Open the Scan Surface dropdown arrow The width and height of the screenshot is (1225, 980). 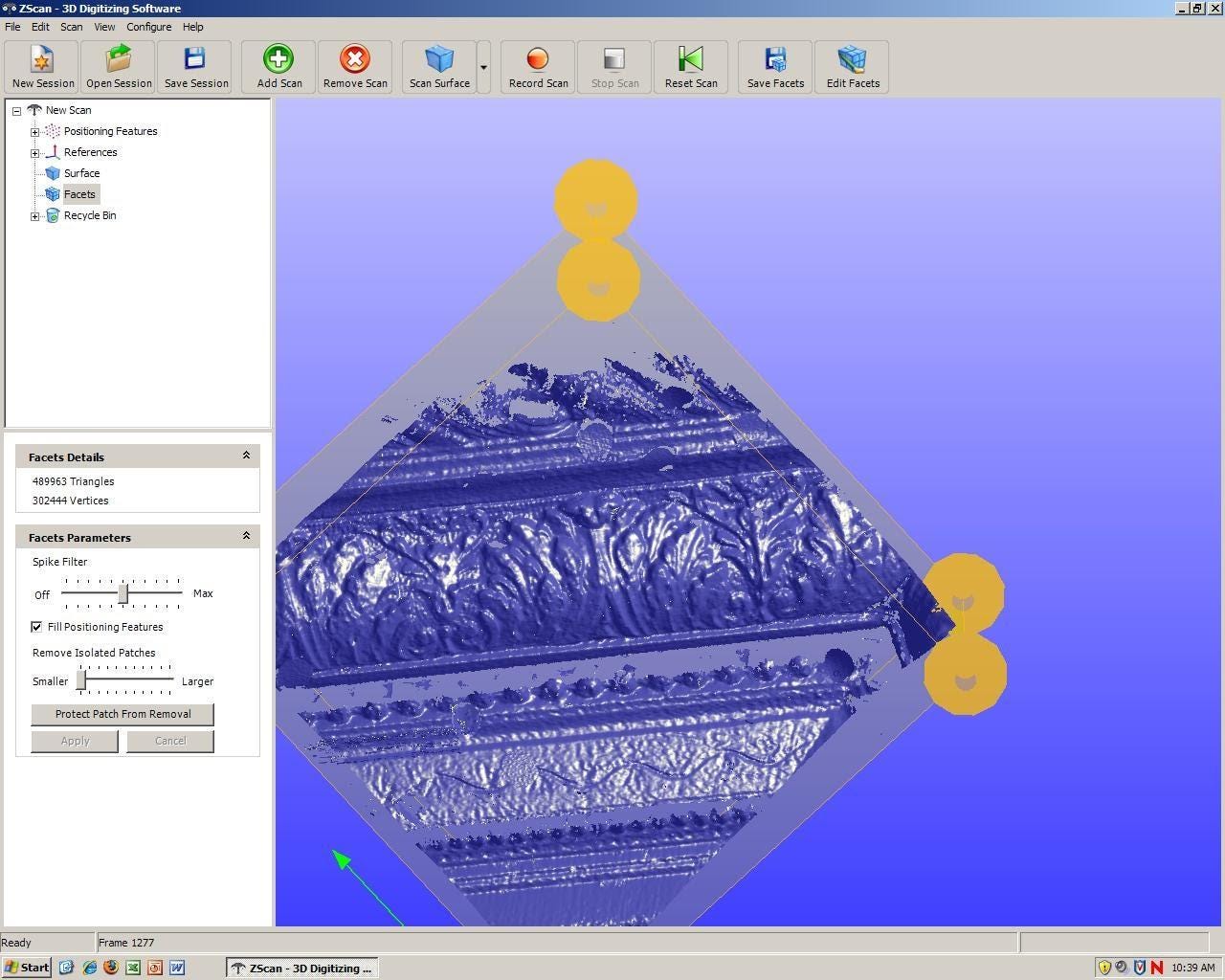[483, 67]
